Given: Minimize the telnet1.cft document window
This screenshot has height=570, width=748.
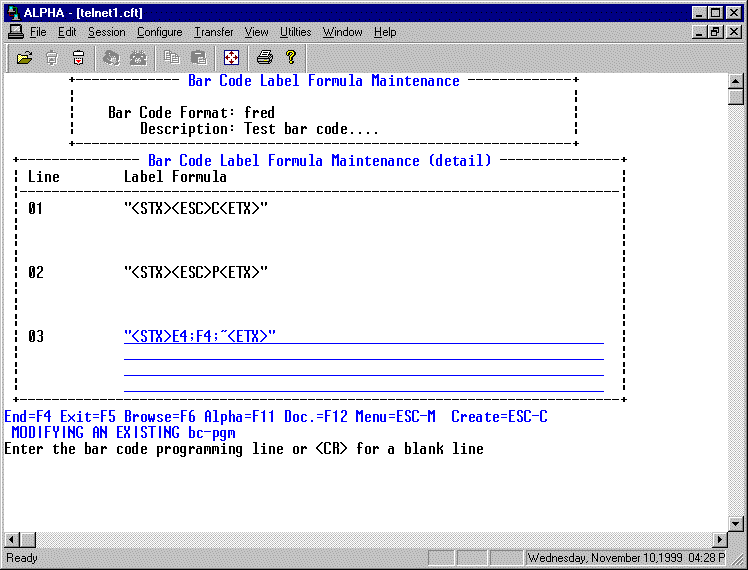Looking at the screenshot, I should pyautogui.click(x=699, y=32).
